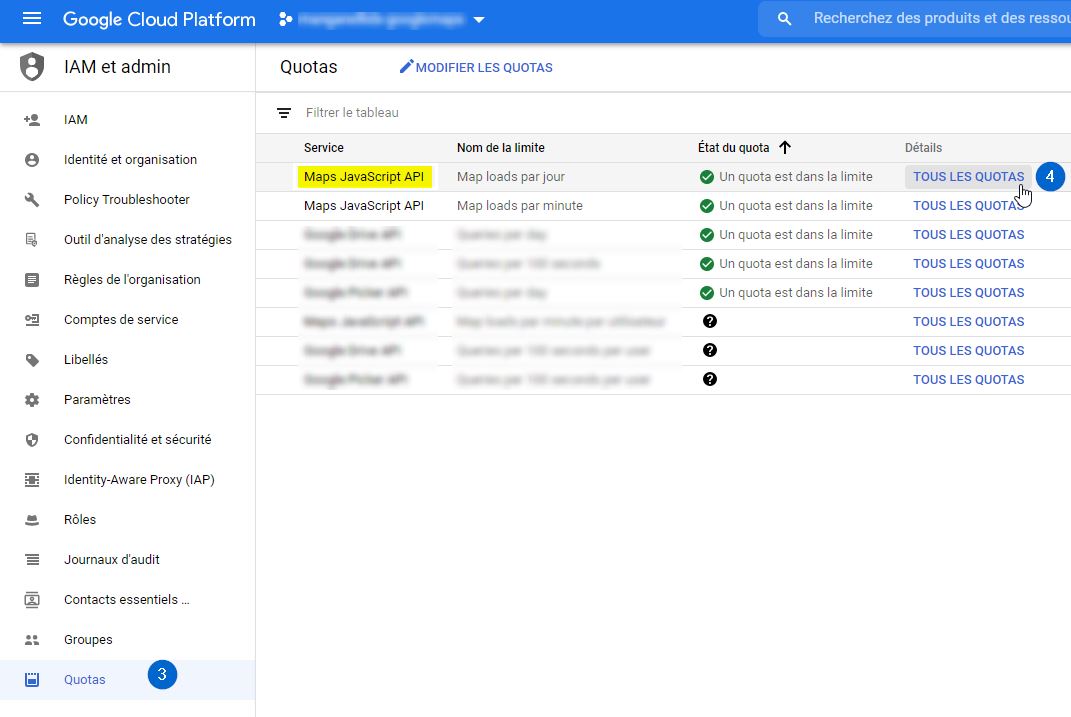Click the Modifier les quotas pencil button

[x=476, y=67]
